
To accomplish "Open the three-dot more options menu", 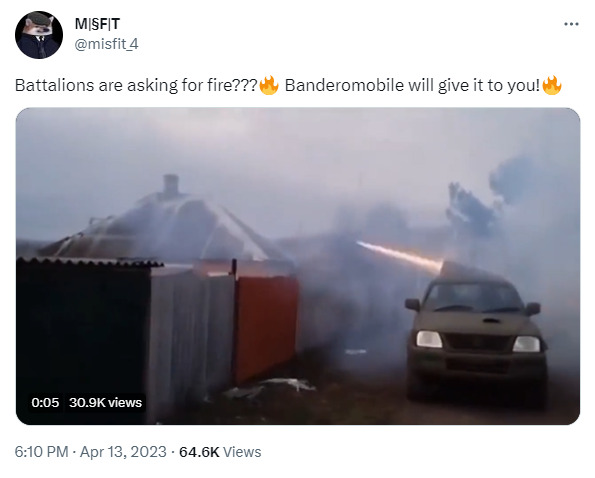I will (x=571, y=24).
